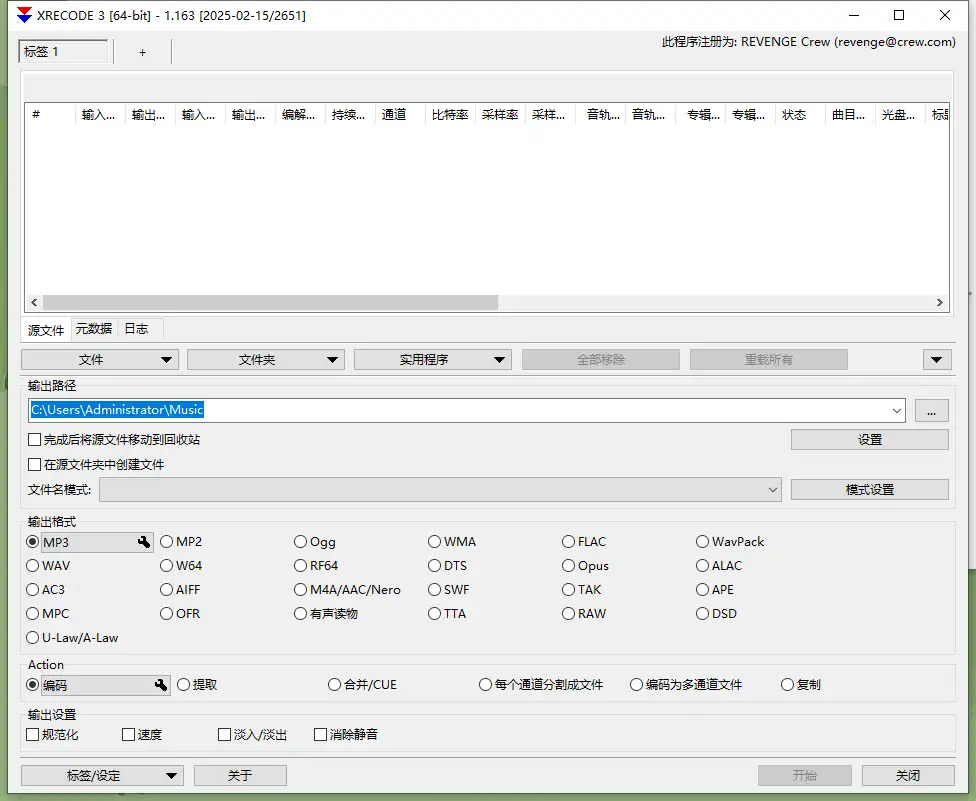Expand the 文件 dropdown button

[x=100, y=360]
